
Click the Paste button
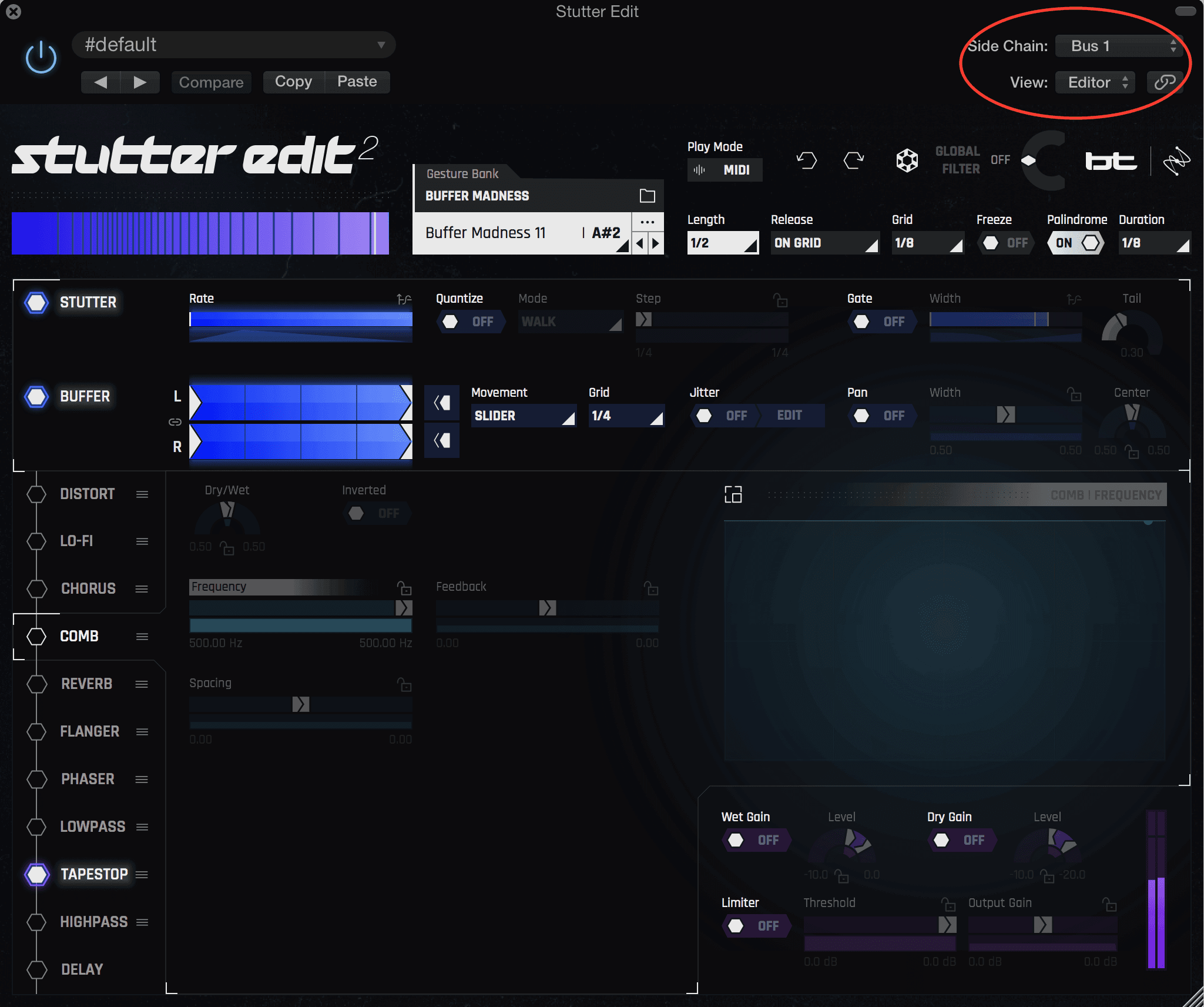[357, 82]
